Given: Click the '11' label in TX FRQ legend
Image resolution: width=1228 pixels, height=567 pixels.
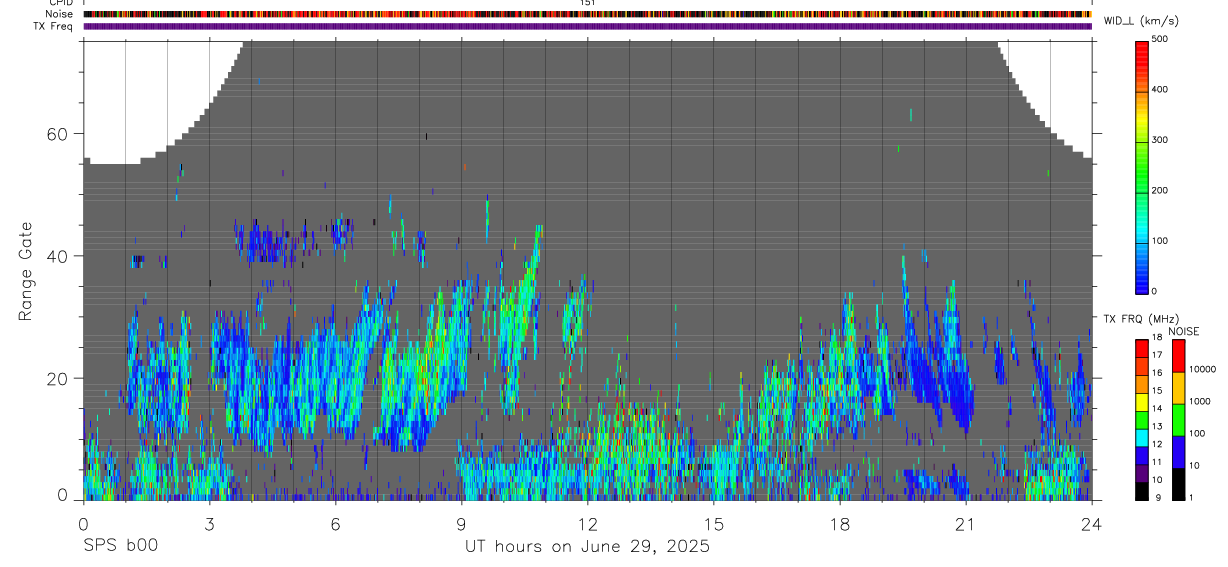Looking at the screenshot, I should [1157, 462].
